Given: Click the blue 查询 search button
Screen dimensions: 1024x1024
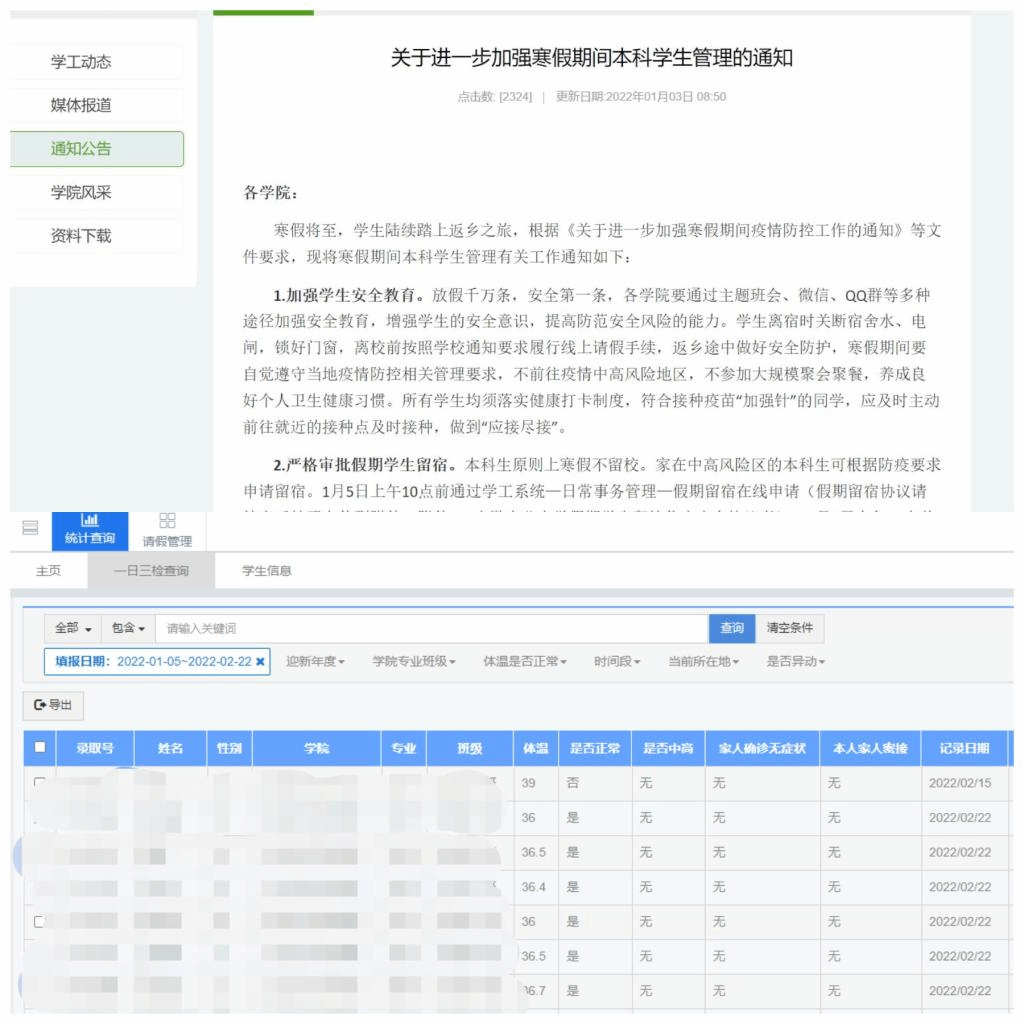Looking at the screenshot, I should 732,628.
